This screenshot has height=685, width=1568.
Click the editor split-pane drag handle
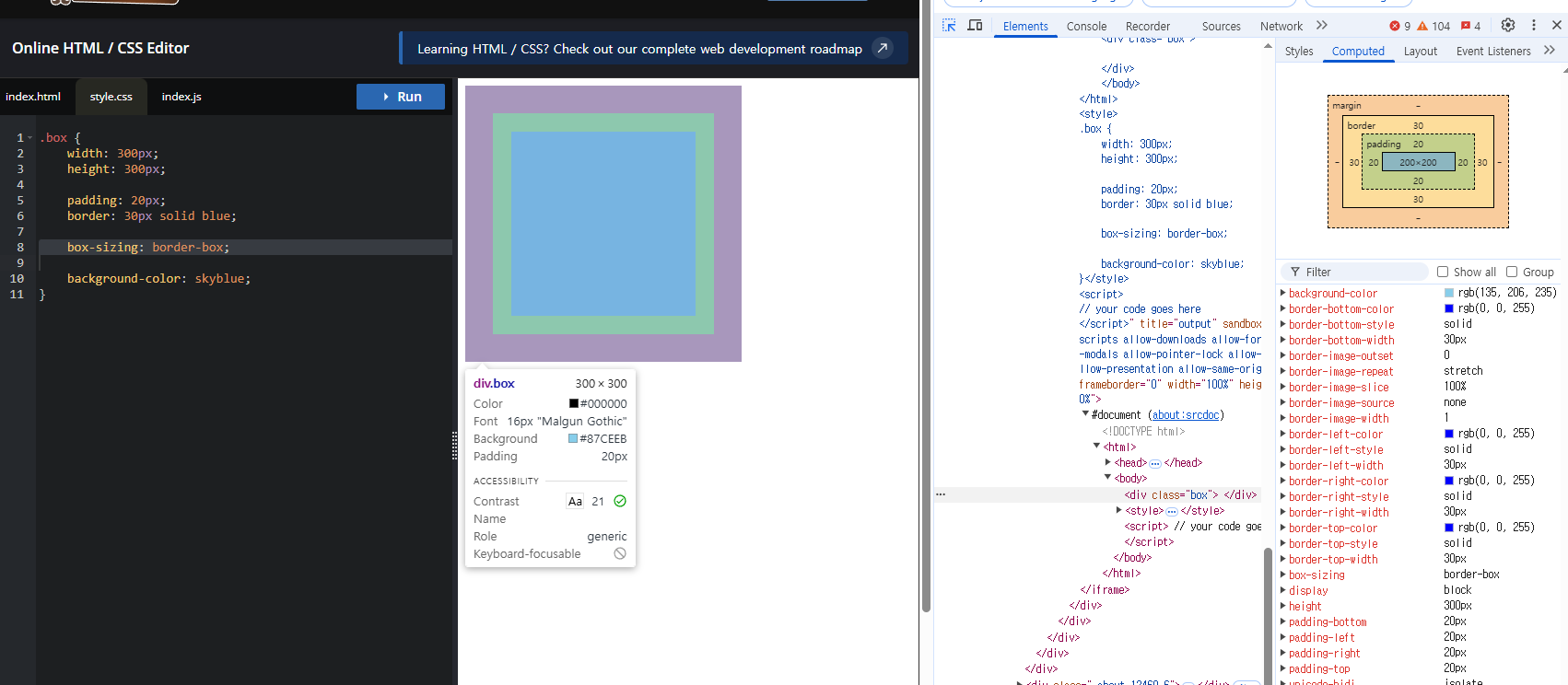pos(454,446)
